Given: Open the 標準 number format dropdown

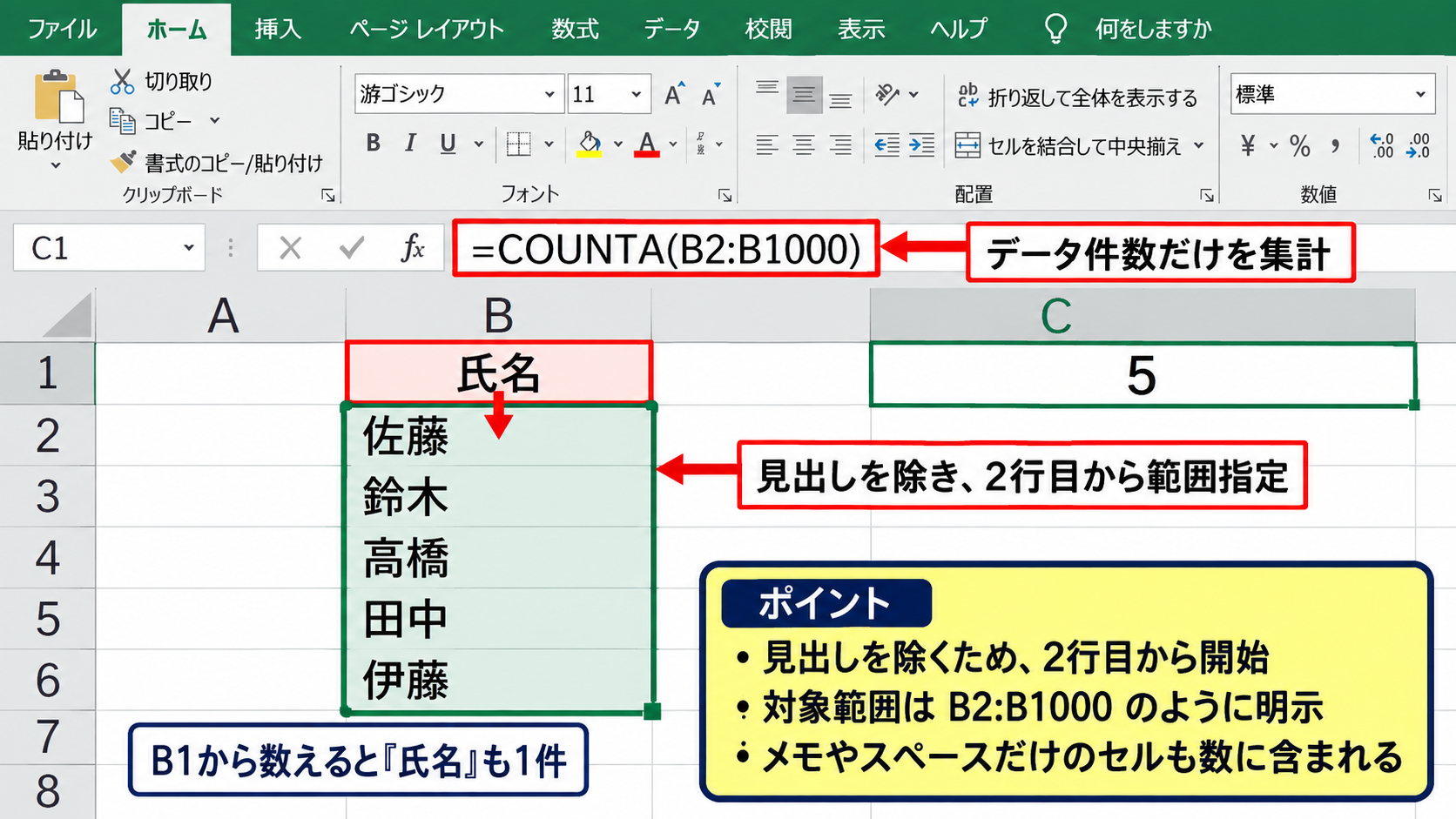Looking at the screenshot, I should pos(1420,94).
